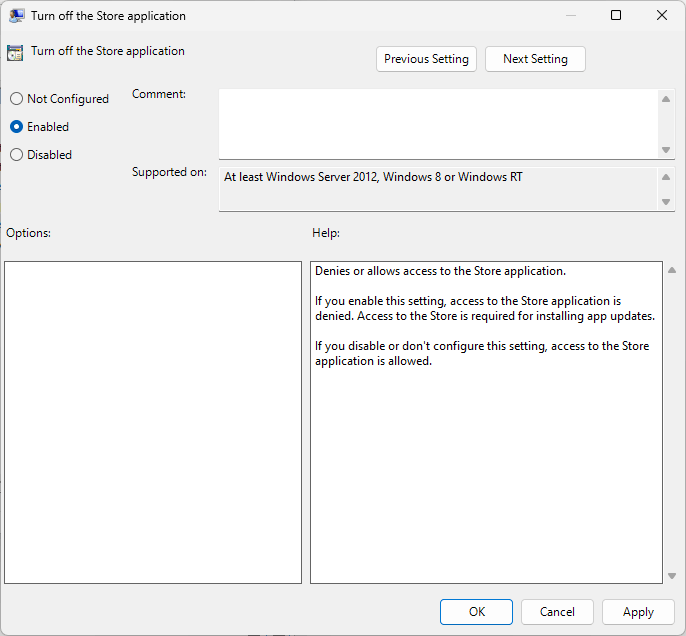The width and height of the screenshot is (686, 636).
Task: Click the Comment: label
Action: [x=159, y=94]
